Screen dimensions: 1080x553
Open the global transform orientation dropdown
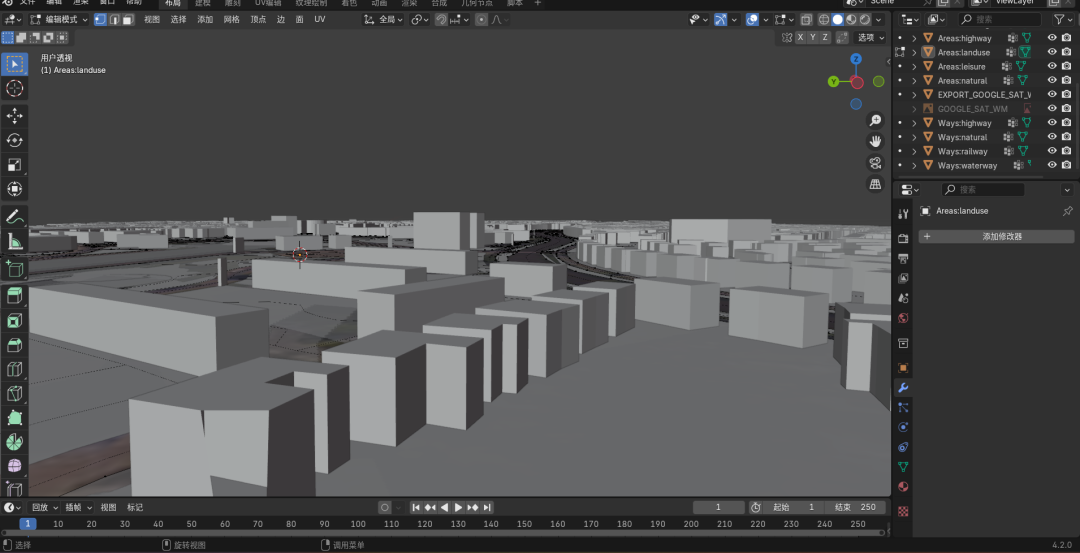coord(384,19)
